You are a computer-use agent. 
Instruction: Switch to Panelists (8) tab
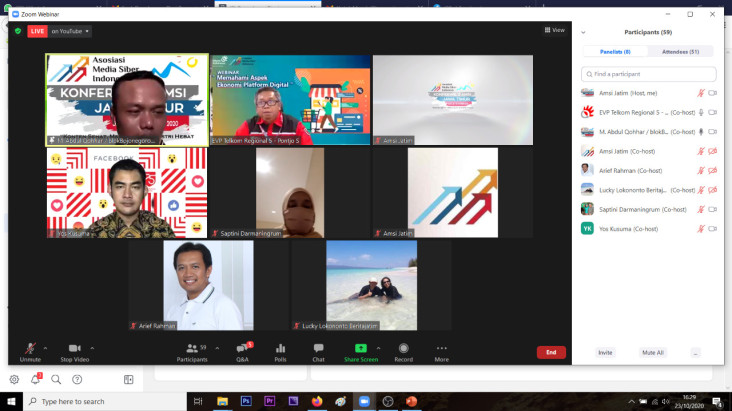point(615,52)
